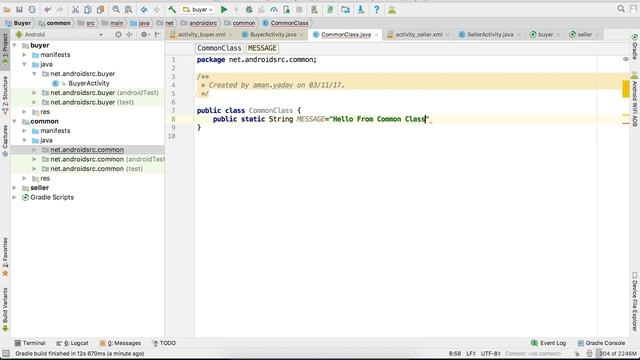This screenshot has height=360, width=640.
Task: Close the CommonClass.java tab
Action: click(x=376, y=35)
